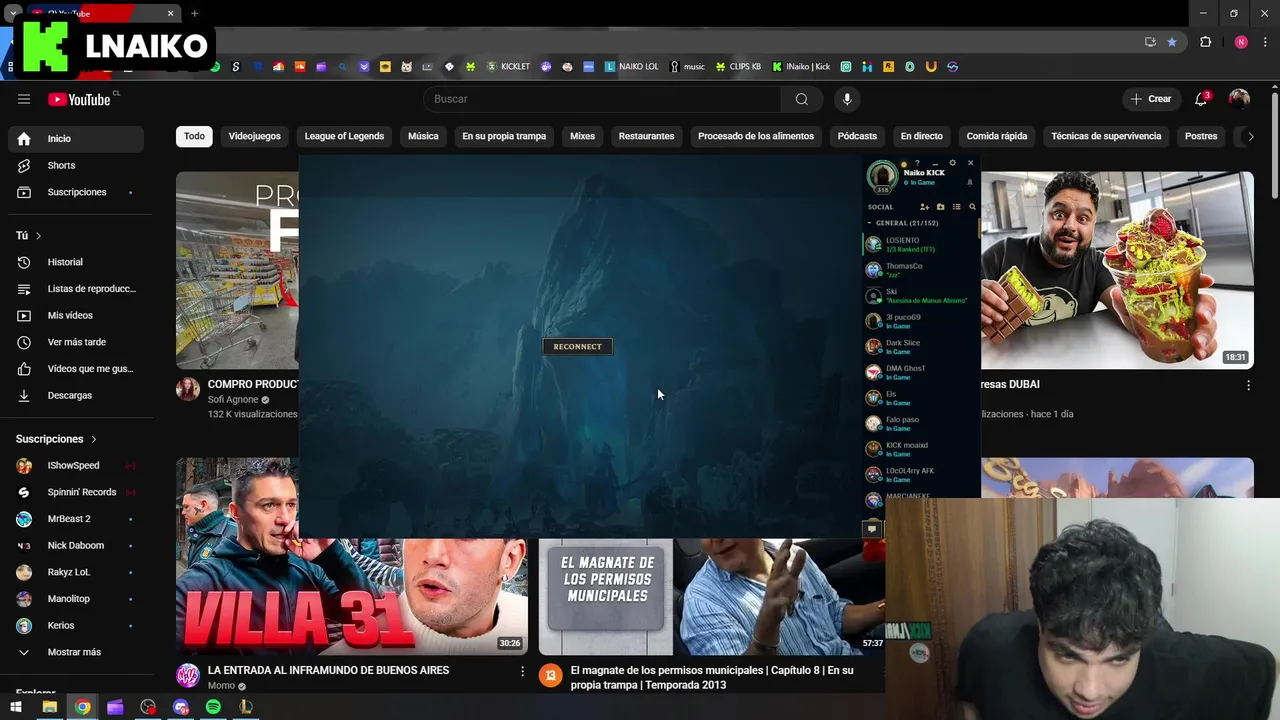Screen dimensions: 1280x720
Task: Select the En directo filter chip
Action: pos(921,136)
